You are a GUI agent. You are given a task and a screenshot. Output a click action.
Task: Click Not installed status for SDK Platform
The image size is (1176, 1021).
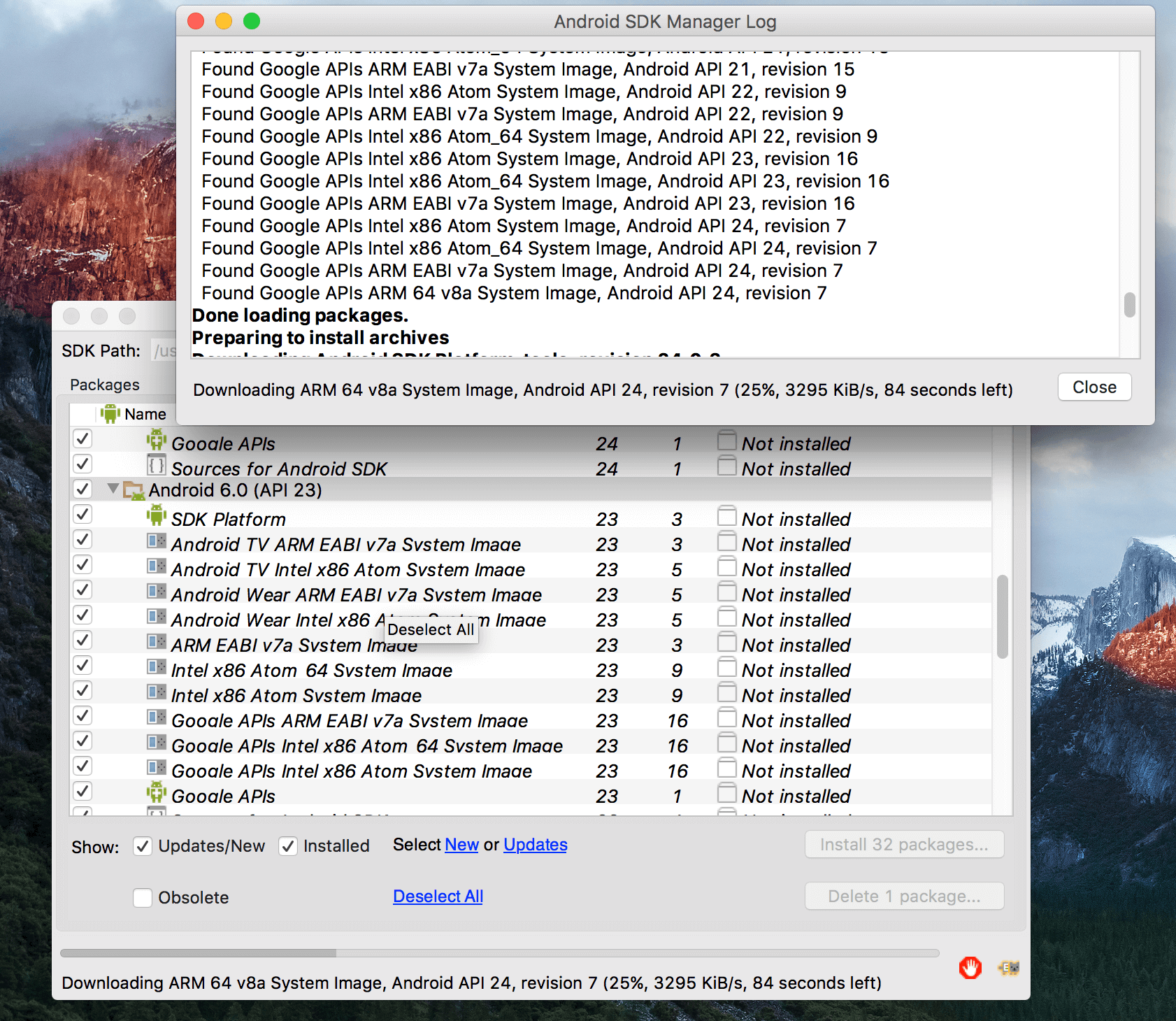796,519
